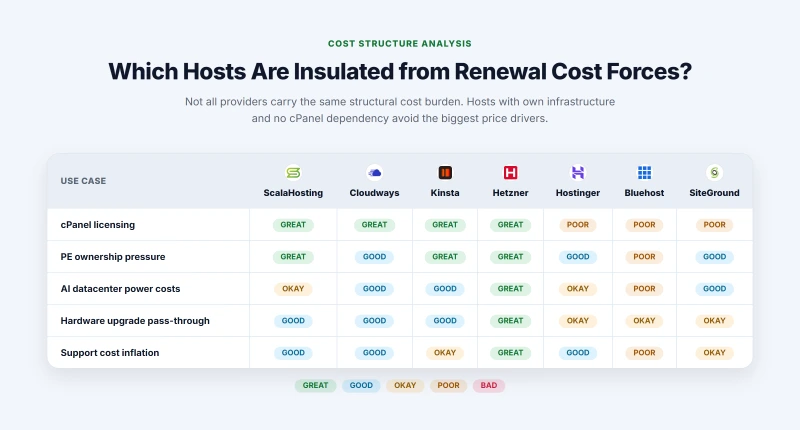Click Hetzner's AI datacenter power GREAT badge
Viewport: 800px width, 430px height.
[510, 289]
